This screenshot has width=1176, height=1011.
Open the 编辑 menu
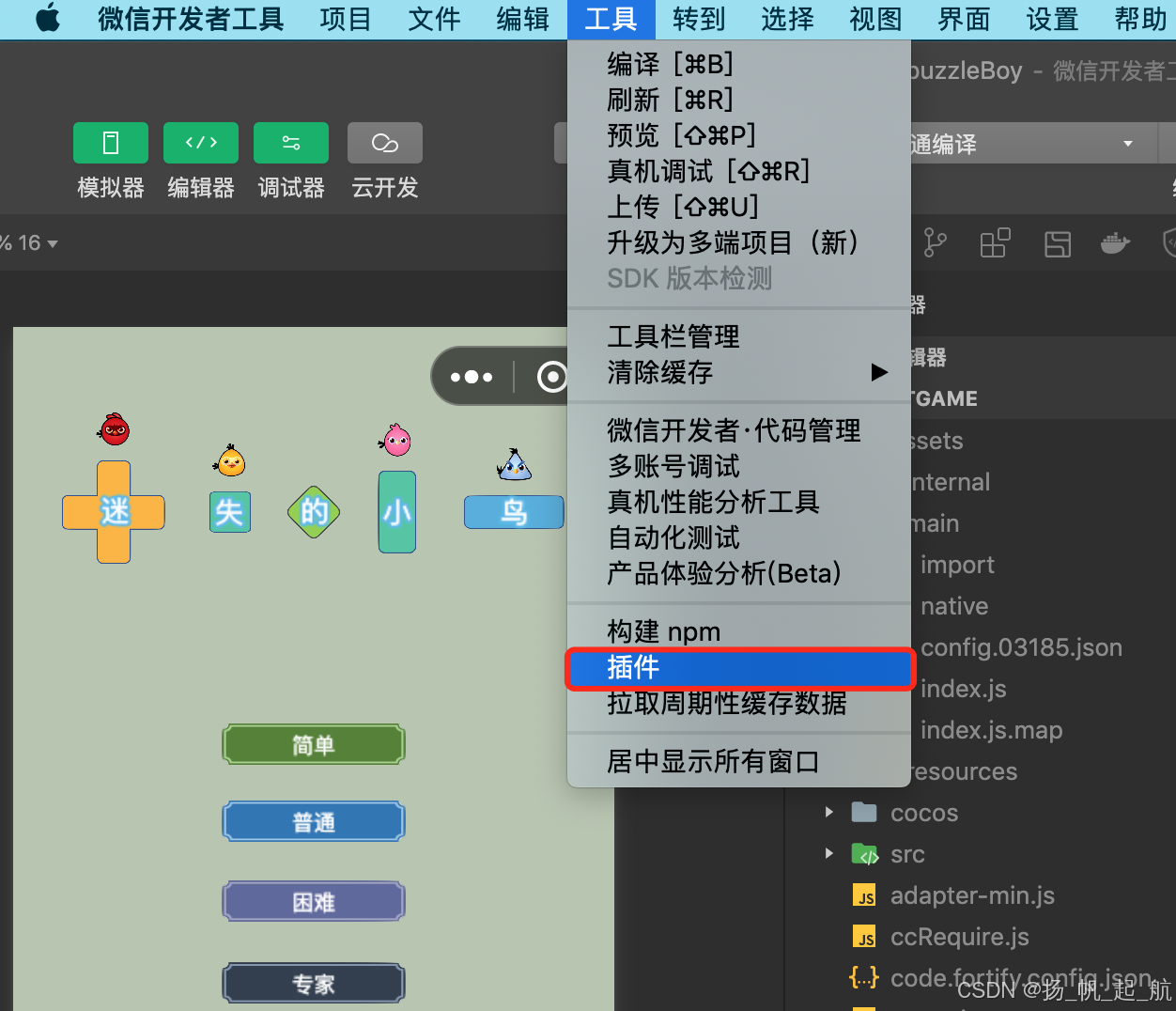(522, 19)
